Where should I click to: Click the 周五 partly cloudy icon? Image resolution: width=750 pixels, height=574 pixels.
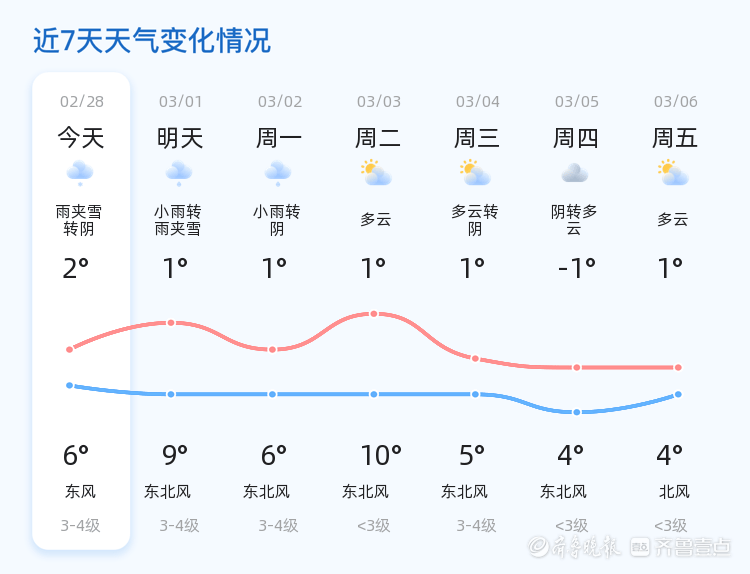673,173
